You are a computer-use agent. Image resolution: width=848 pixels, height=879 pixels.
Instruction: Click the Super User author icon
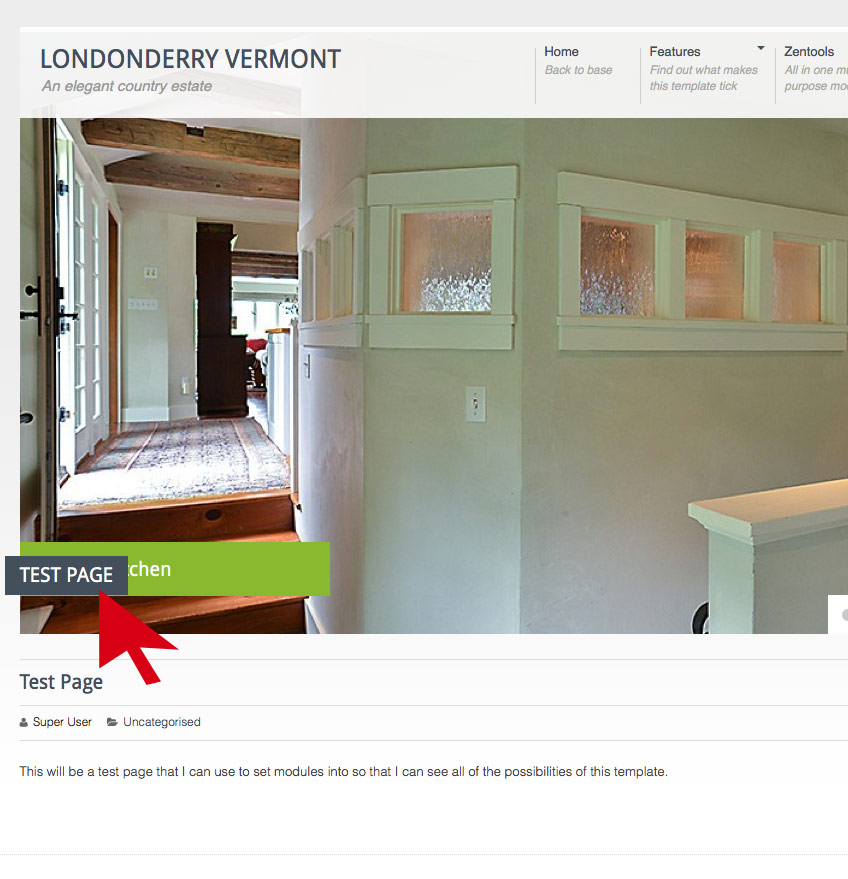(24, 723)
